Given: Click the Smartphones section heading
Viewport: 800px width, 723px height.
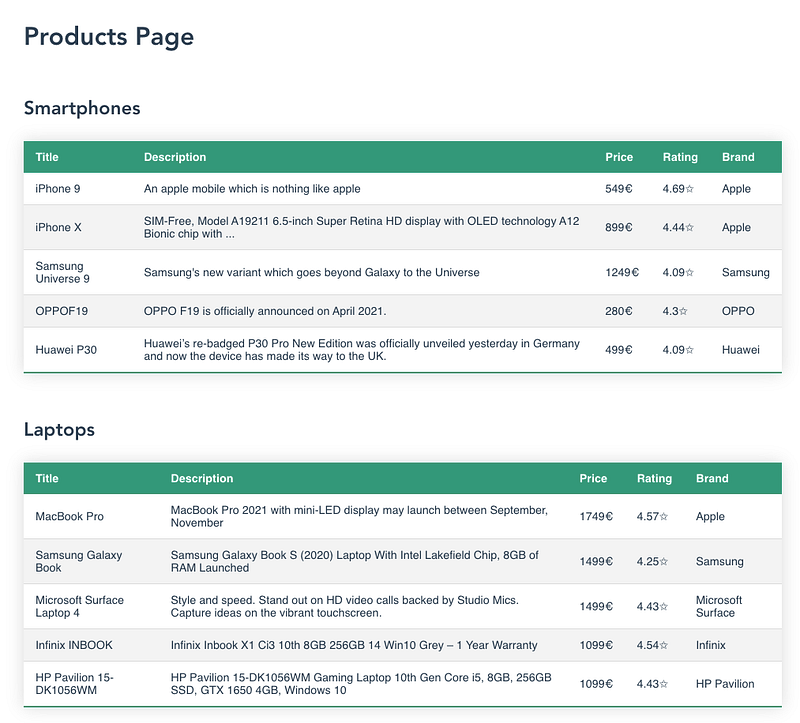Looking at the screenshot, I should coord(82,108).
